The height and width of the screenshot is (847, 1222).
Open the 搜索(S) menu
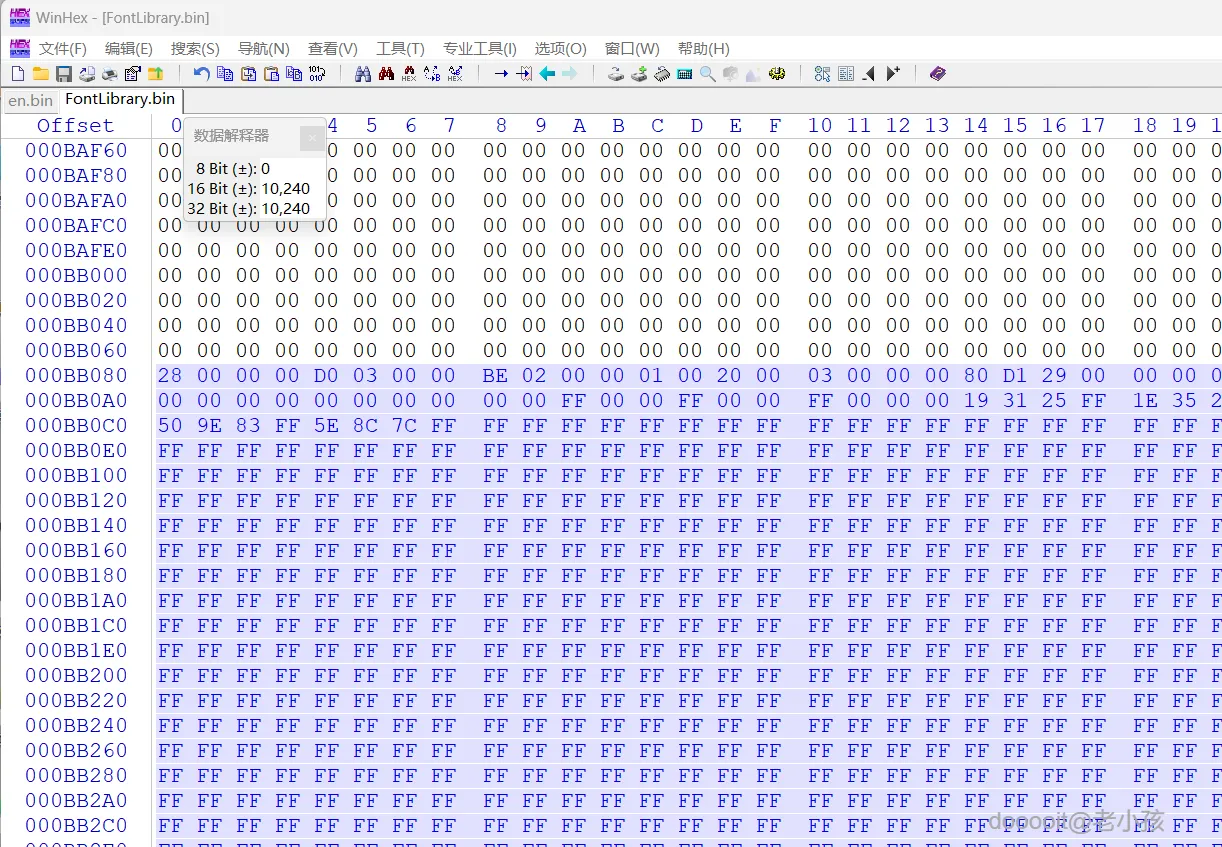pyautogui.click(x=195, y=48)
